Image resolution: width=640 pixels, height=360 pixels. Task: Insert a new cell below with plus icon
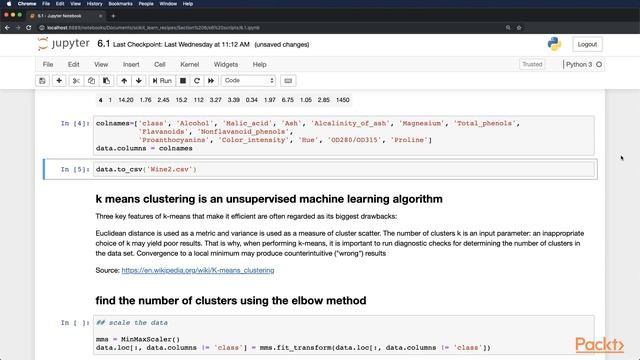pyautogui.click(x=59, y=81)
